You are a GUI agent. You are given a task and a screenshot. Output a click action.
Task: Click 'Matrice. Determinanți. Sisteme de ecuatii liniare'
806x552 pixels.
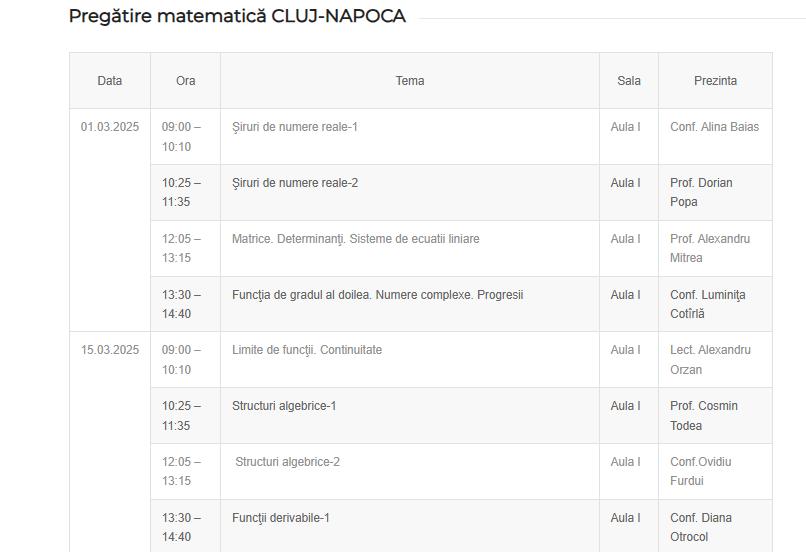pyautogui.click(x=356, y=239)
